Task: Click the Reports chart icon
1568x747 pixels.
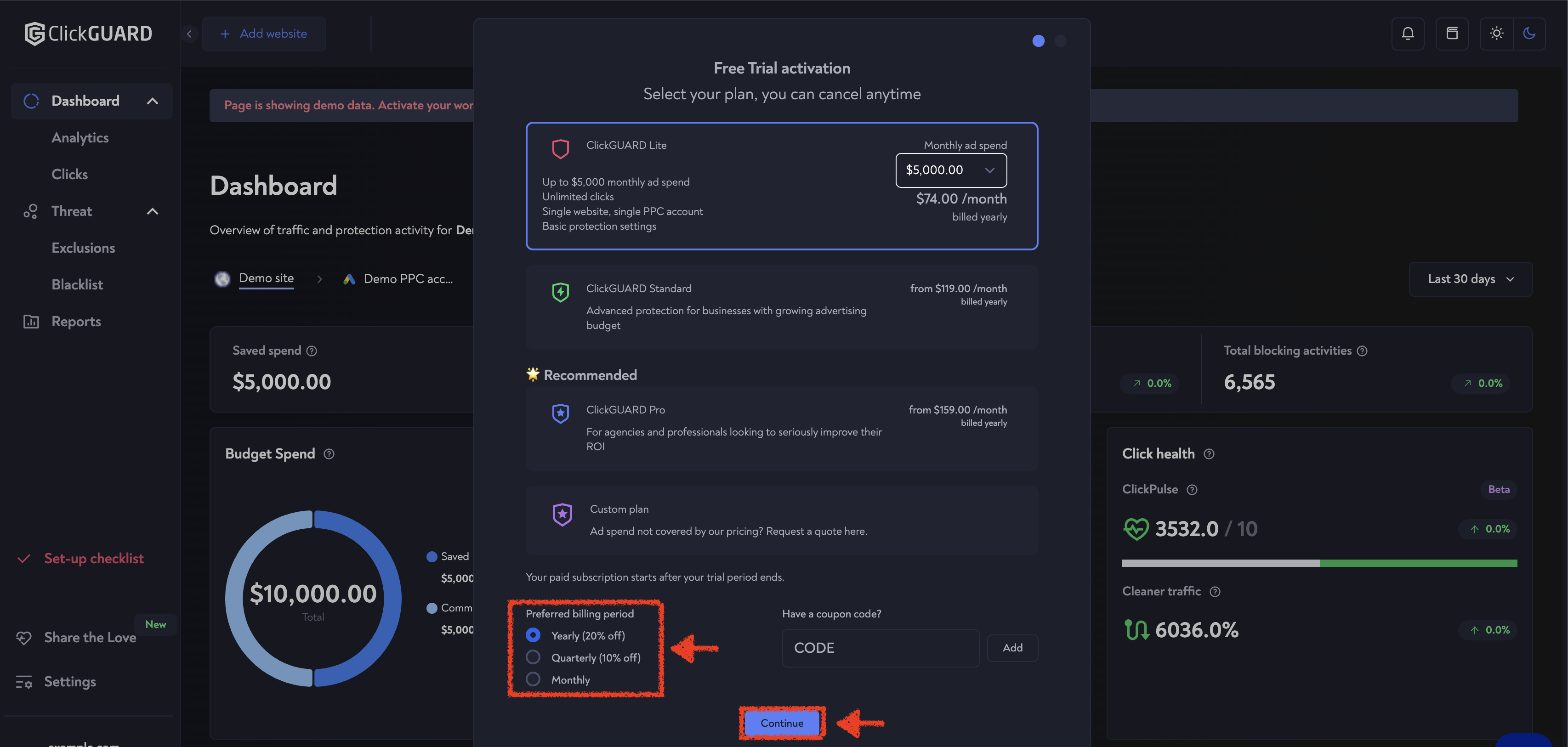Action: pos(31,321)
